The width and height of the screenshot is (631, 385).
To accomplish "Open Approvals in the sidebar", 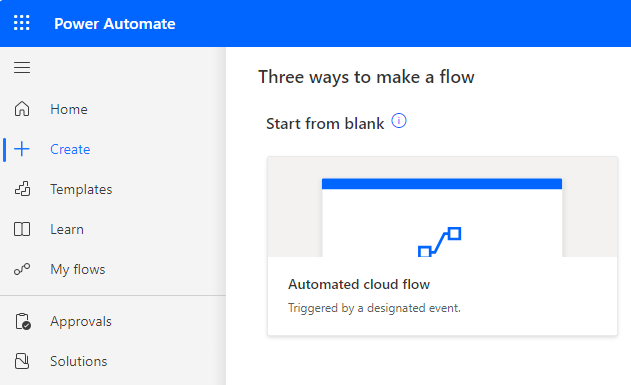I will tap(81, 322).
